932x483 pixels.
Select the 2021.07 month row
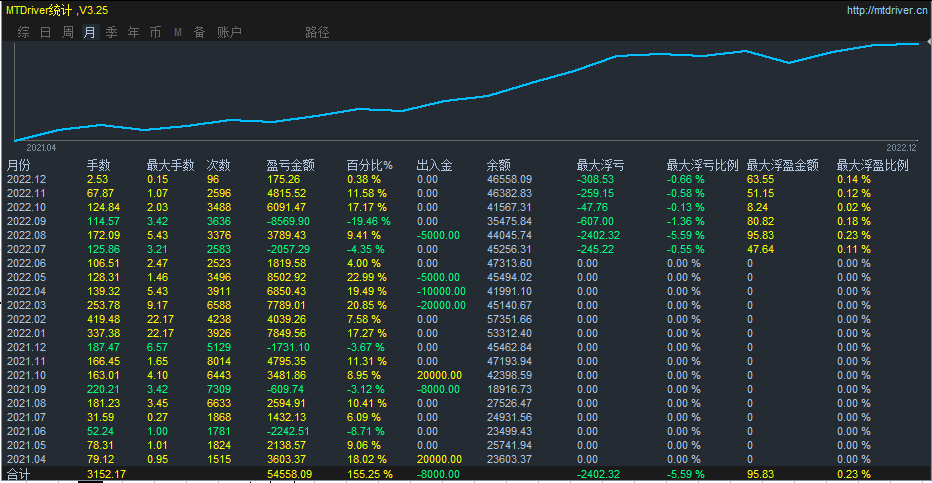click(x=466, y=417)
